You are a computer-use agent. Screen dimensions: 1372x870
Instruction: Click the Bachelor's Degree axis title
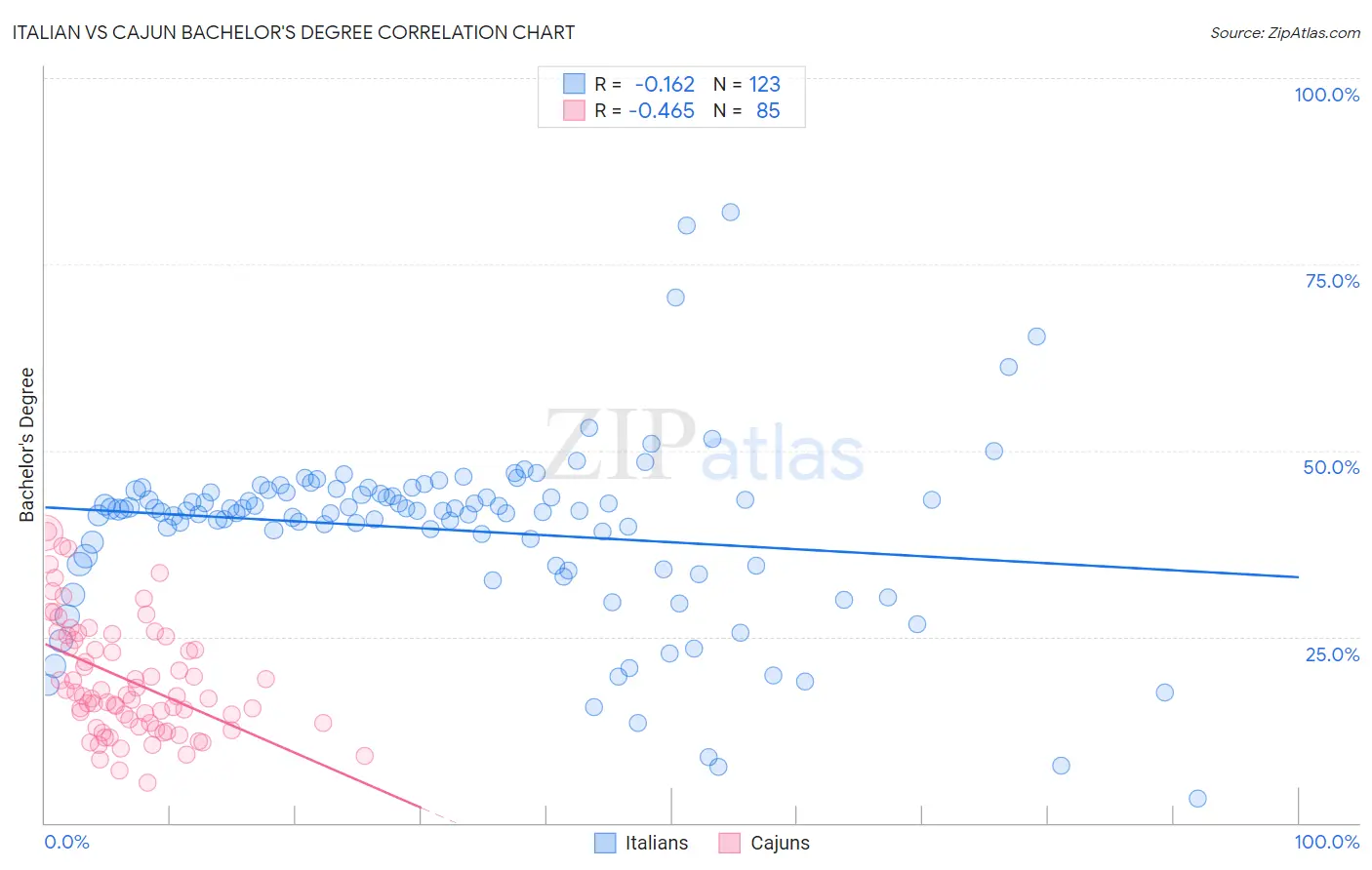coord(27,445)
